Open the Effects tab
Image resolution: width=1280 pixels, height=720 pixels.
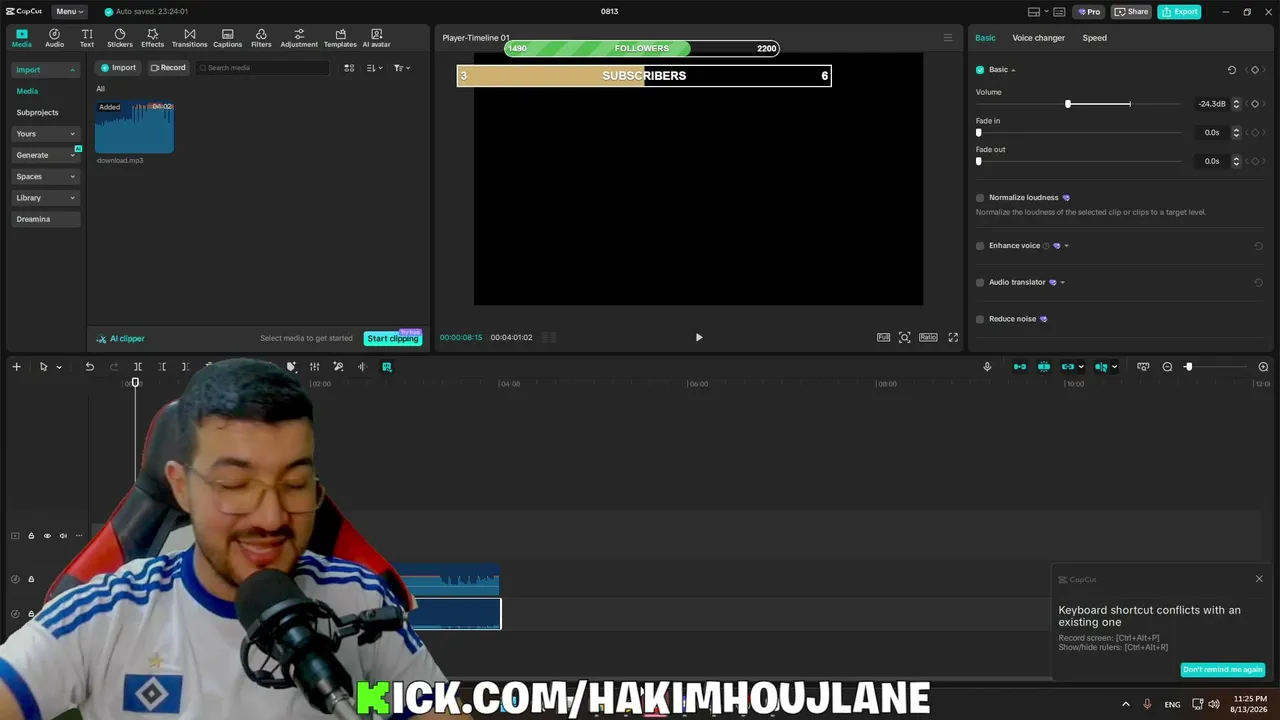pyautogui.click(x=152, y=38)
